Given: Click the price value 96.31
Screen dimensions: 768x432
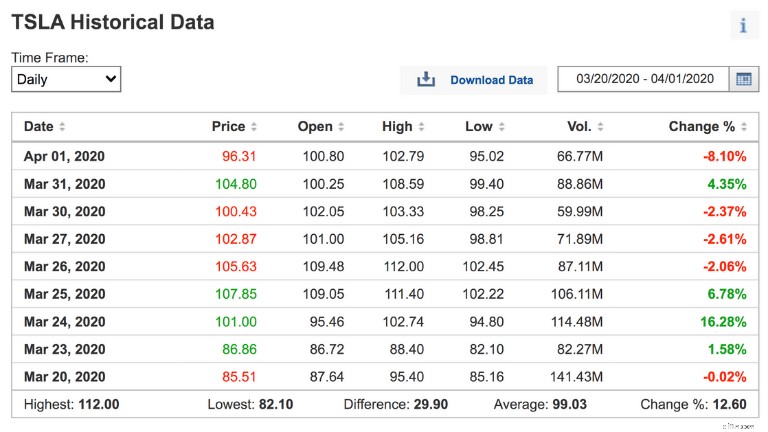Looking at the screenshot, I should coord(239,156).
